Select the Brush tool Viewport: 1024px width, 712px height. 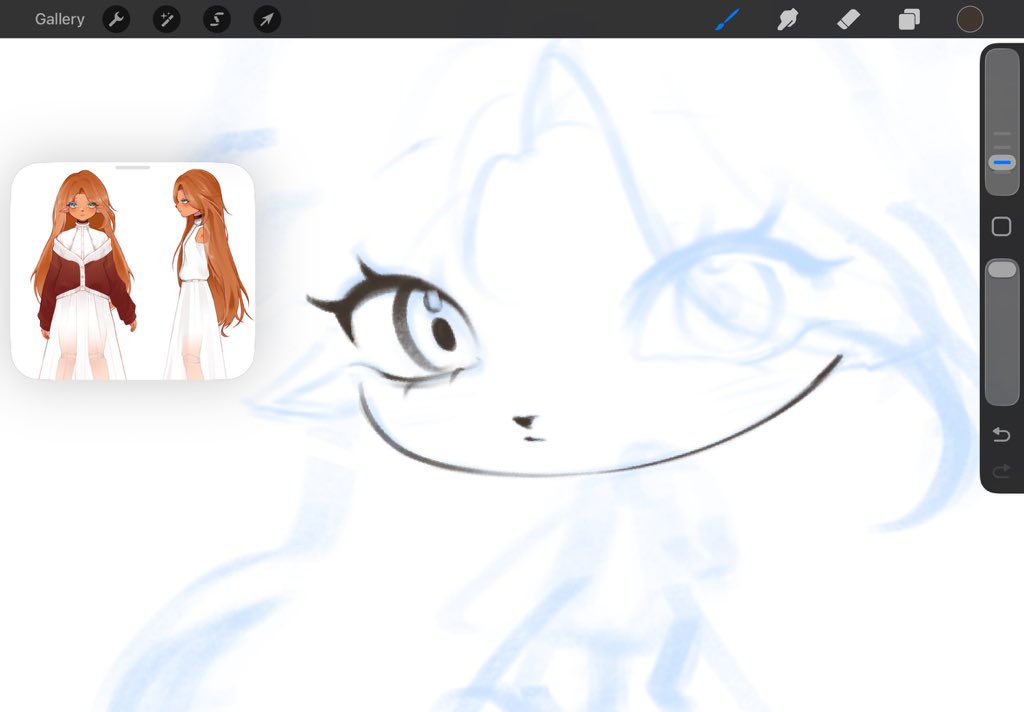[x=728, y=19]
